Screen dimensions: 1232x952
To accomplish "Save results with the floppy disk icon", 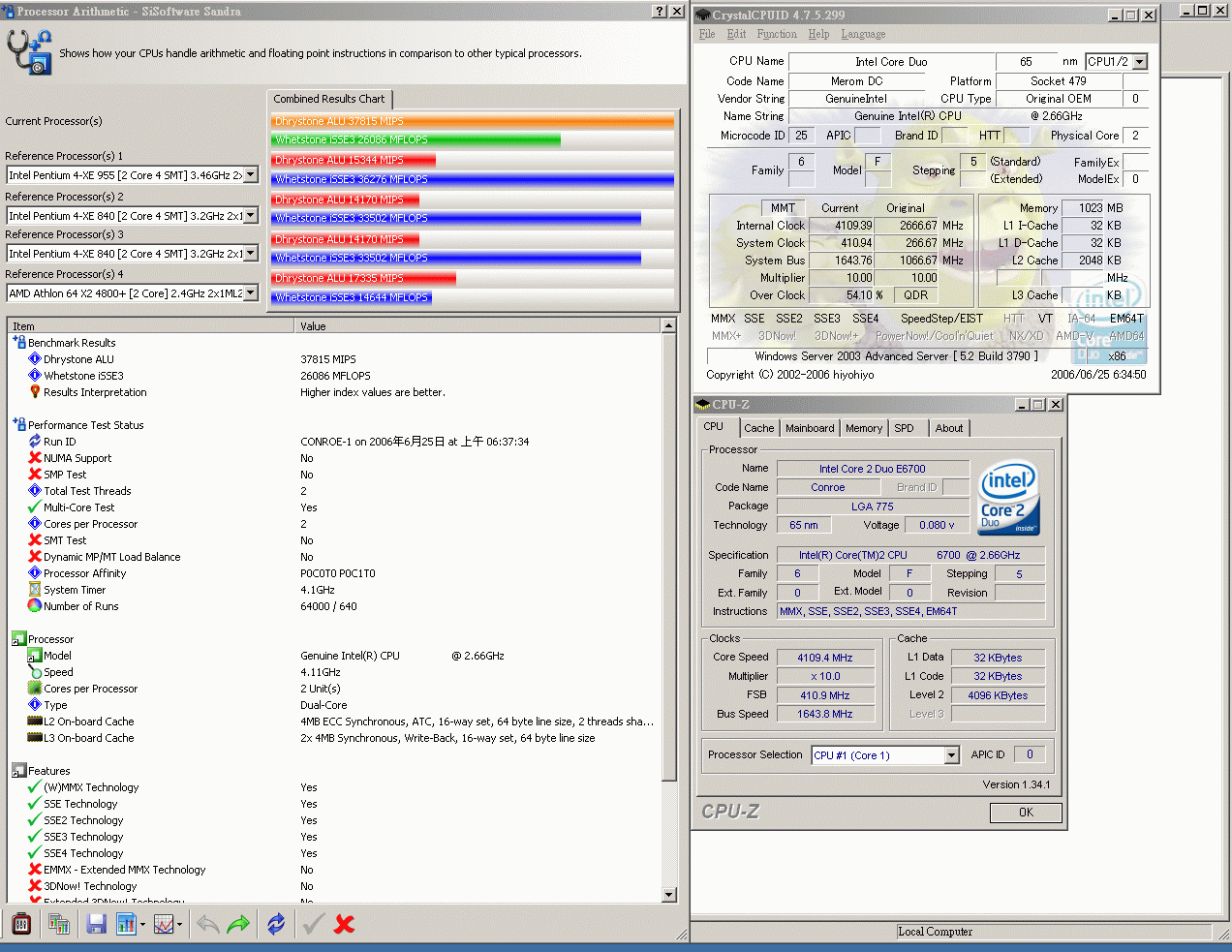I will pos(96,925).
